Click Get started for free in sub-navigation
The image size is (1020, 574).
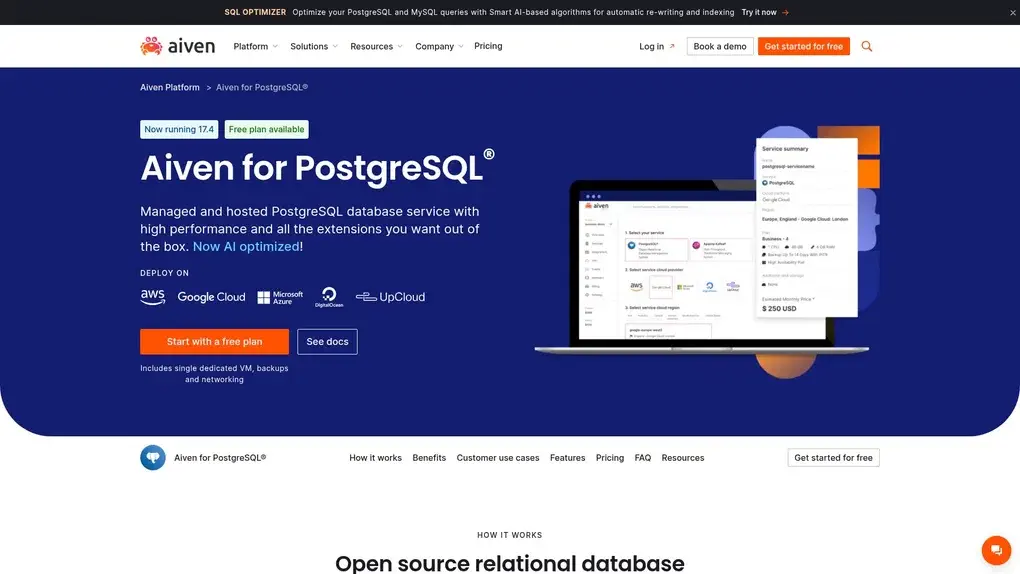tap(833, 458)
